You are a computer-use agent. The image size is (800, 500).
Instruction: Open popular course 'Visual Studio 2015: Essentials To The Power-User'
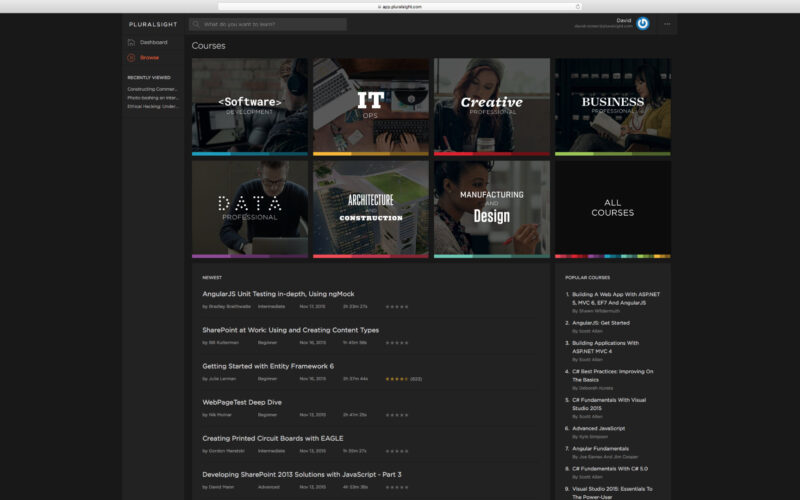click(612, 493)
